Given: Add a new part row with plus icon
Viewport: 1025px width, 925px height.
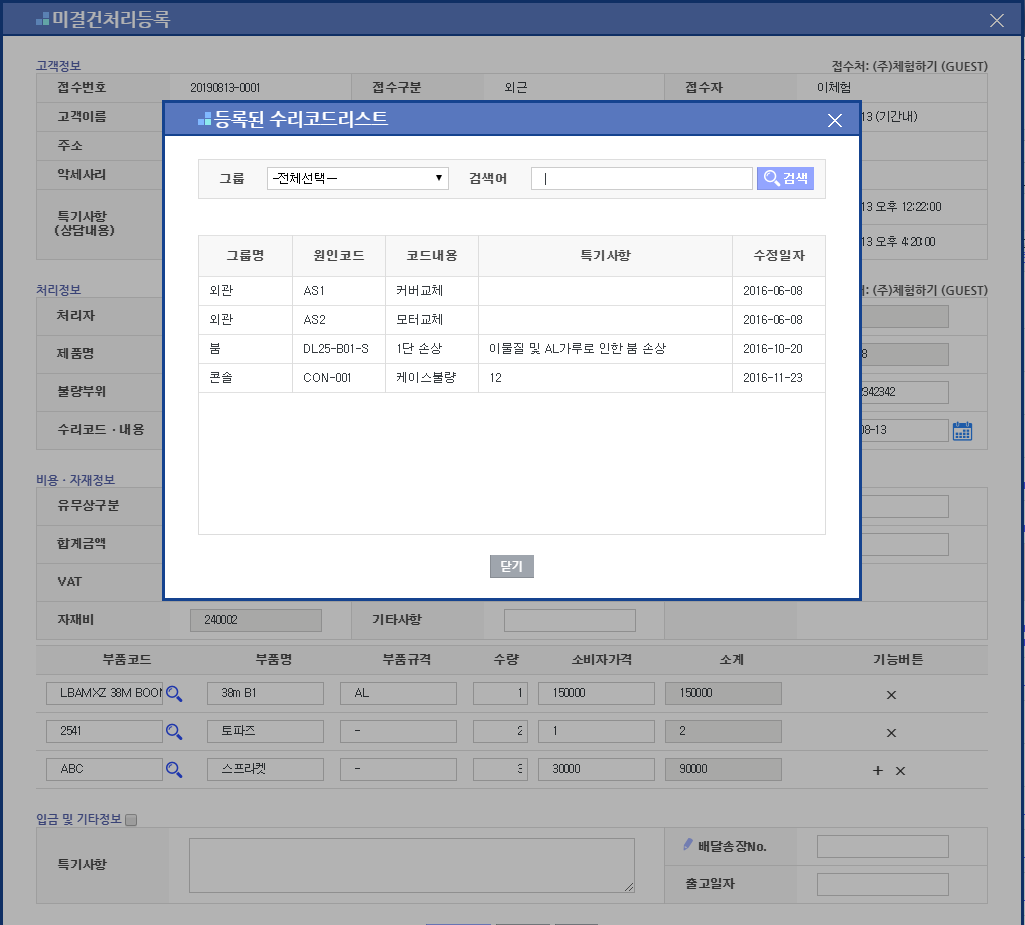Looking at the screenshot, I should pos(878,770).
